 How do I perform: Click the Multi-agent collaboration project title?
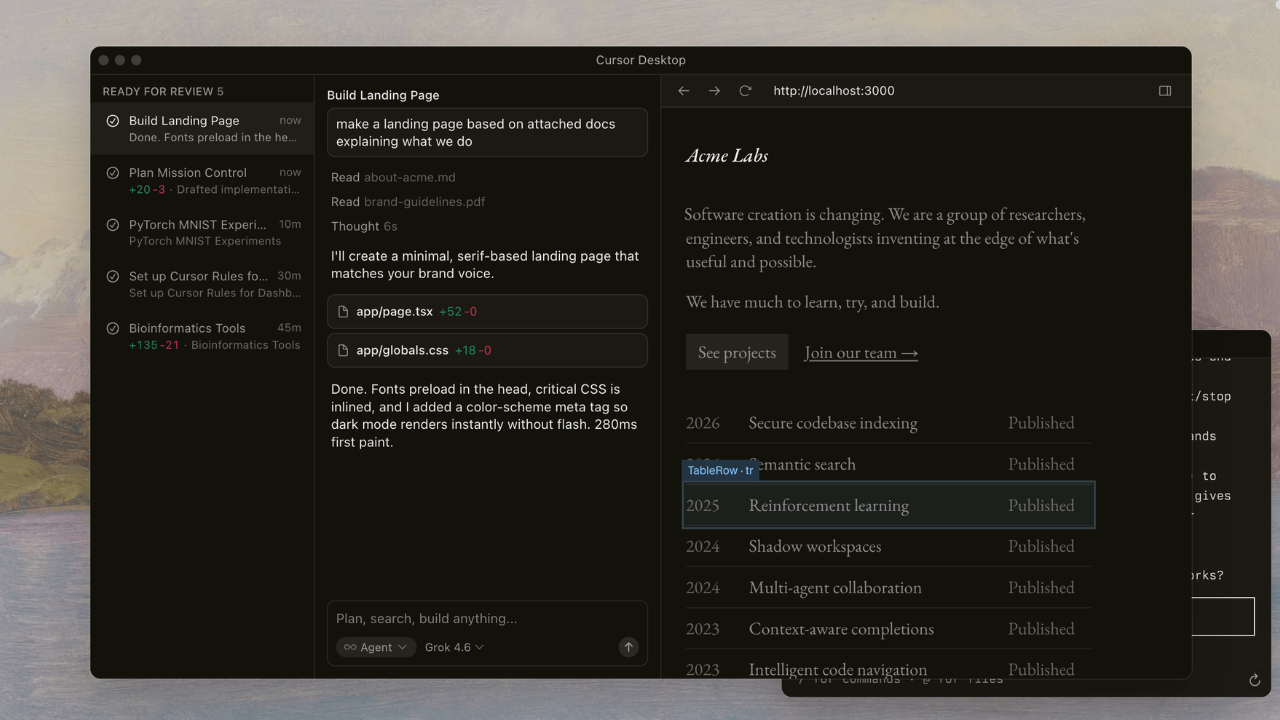[x=835, y=588]
